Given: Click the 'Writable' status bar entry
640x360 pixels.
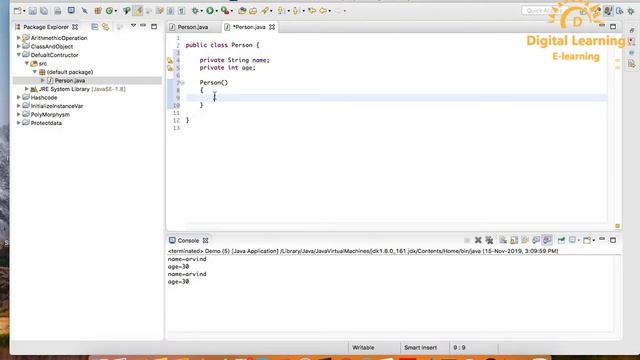Looking at the screenshot, I should [x=363, y=348].
